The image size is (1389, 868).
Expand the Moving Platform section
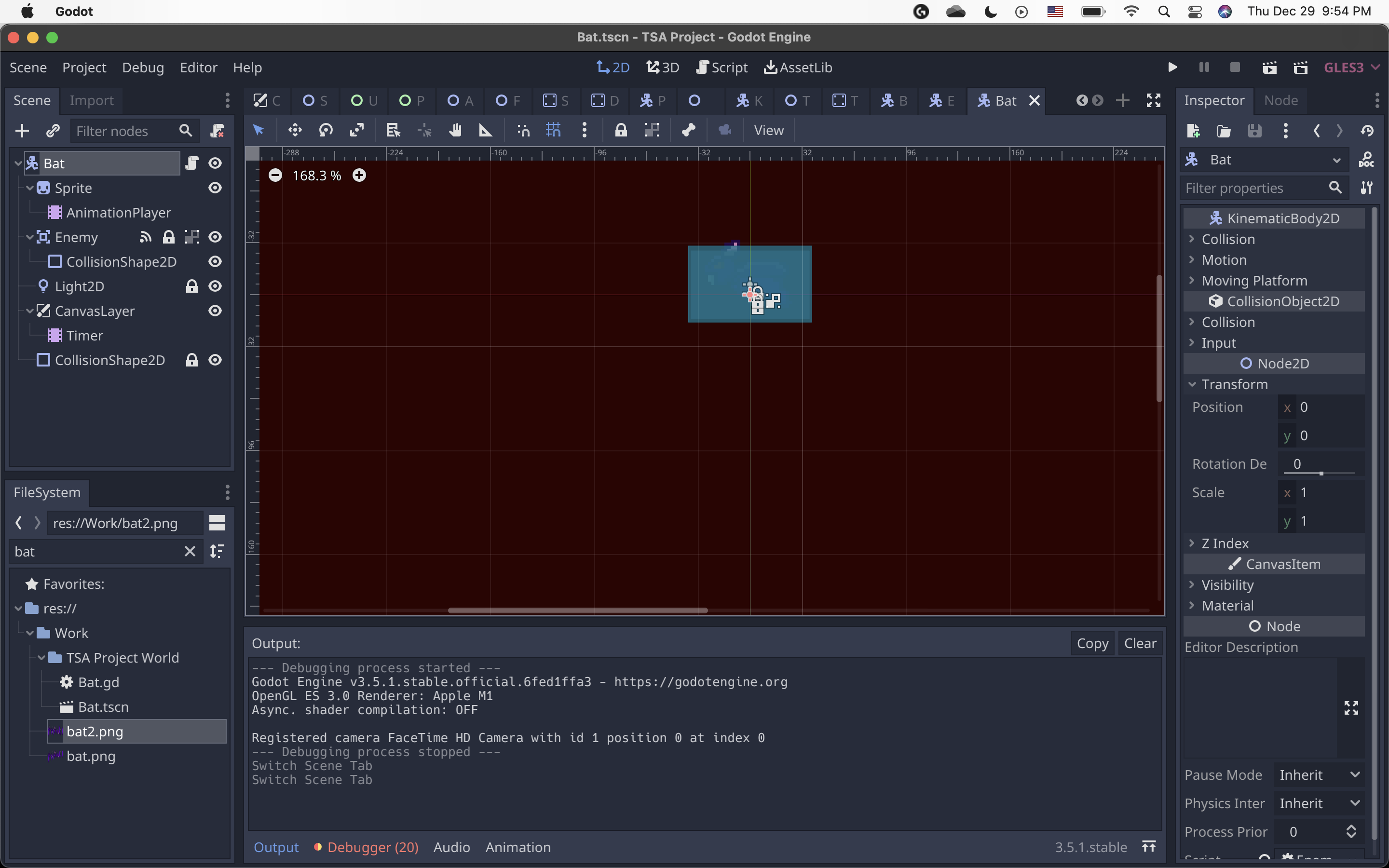coord(1274,280)
